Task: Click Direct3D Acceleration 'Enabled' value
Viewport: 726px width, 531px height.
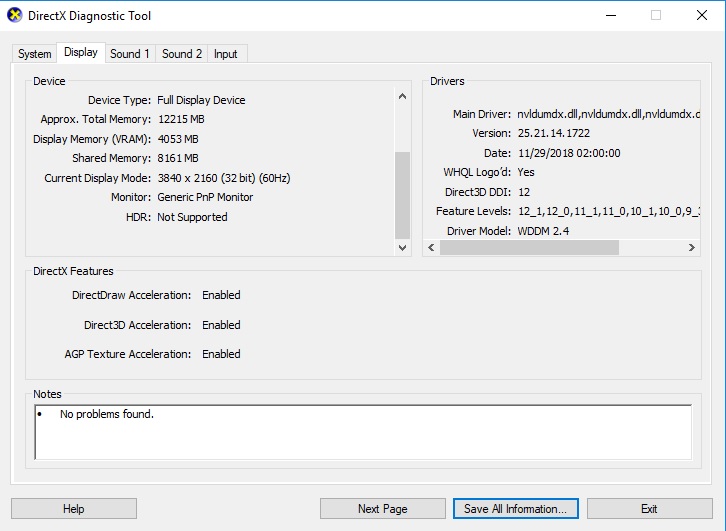Action: click(221, 325)
